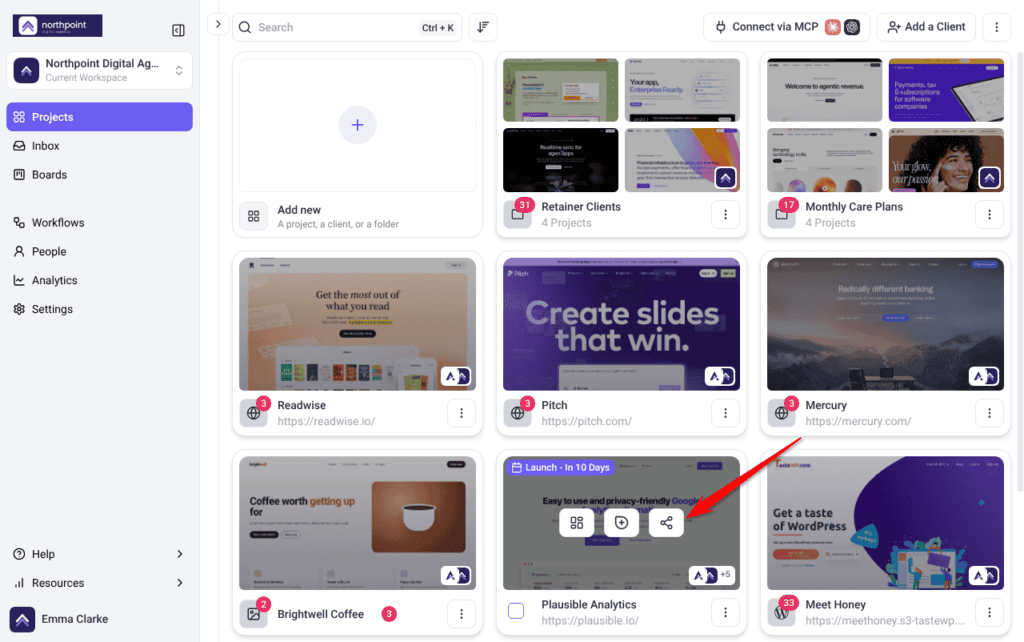The width and height of the screenshot is (1024, 642).
Task: Go to the Projects page
Action: point(99,117)
